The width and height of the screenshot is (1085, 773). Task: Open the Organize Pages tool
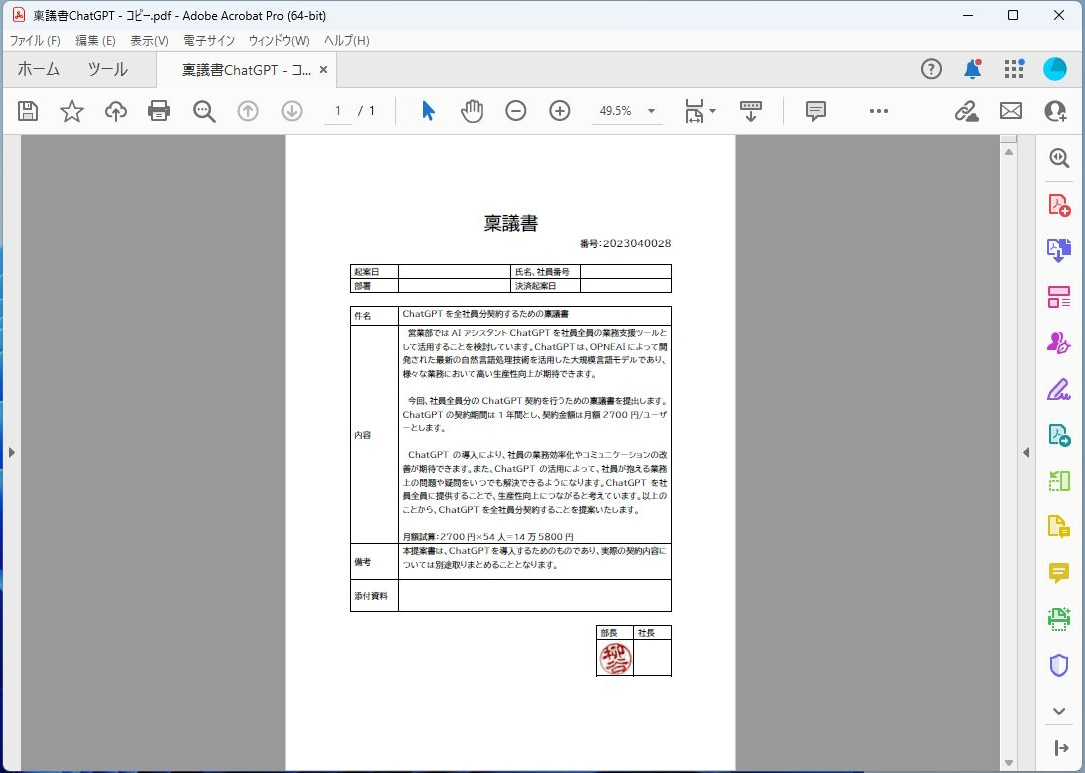click(1058, 296)
